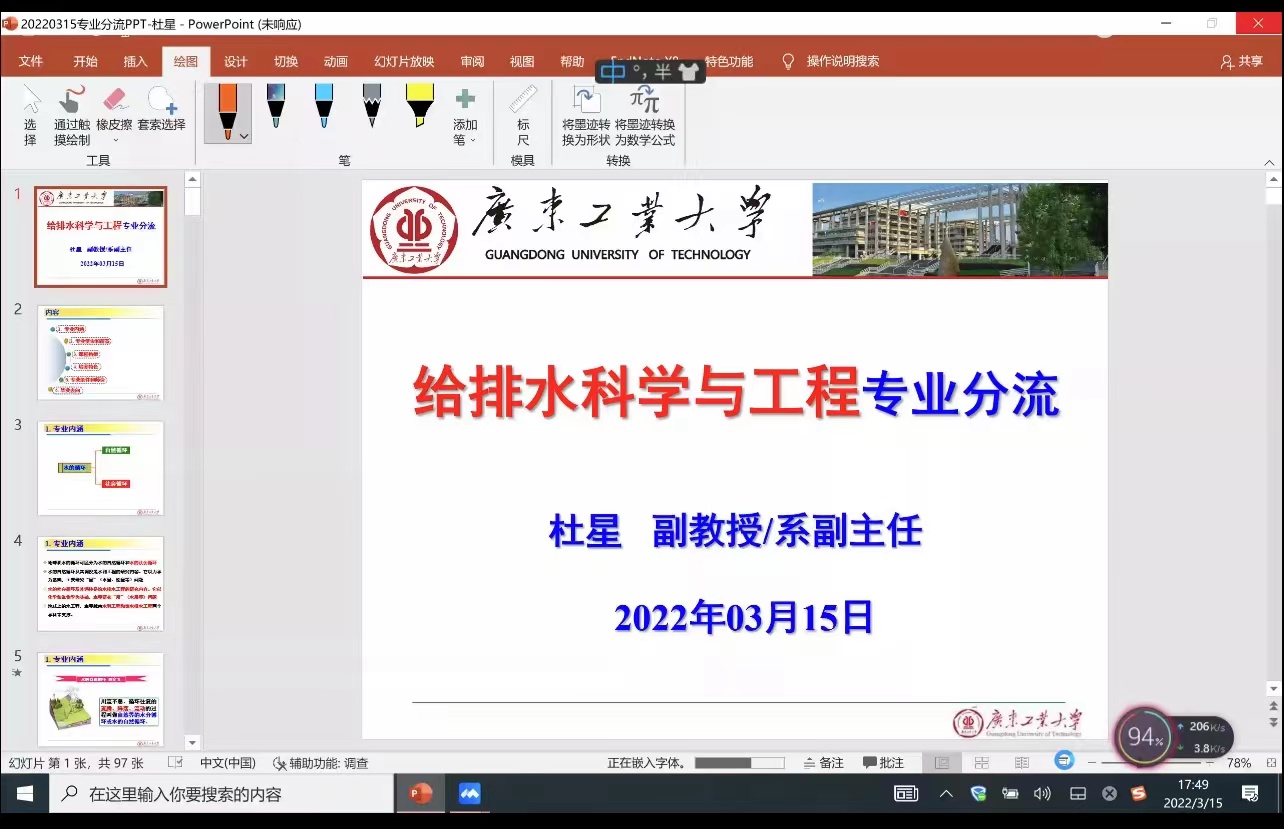Expand the eraser options arrow
Screen dimensions: 1284x829
(x=115, y=141)
